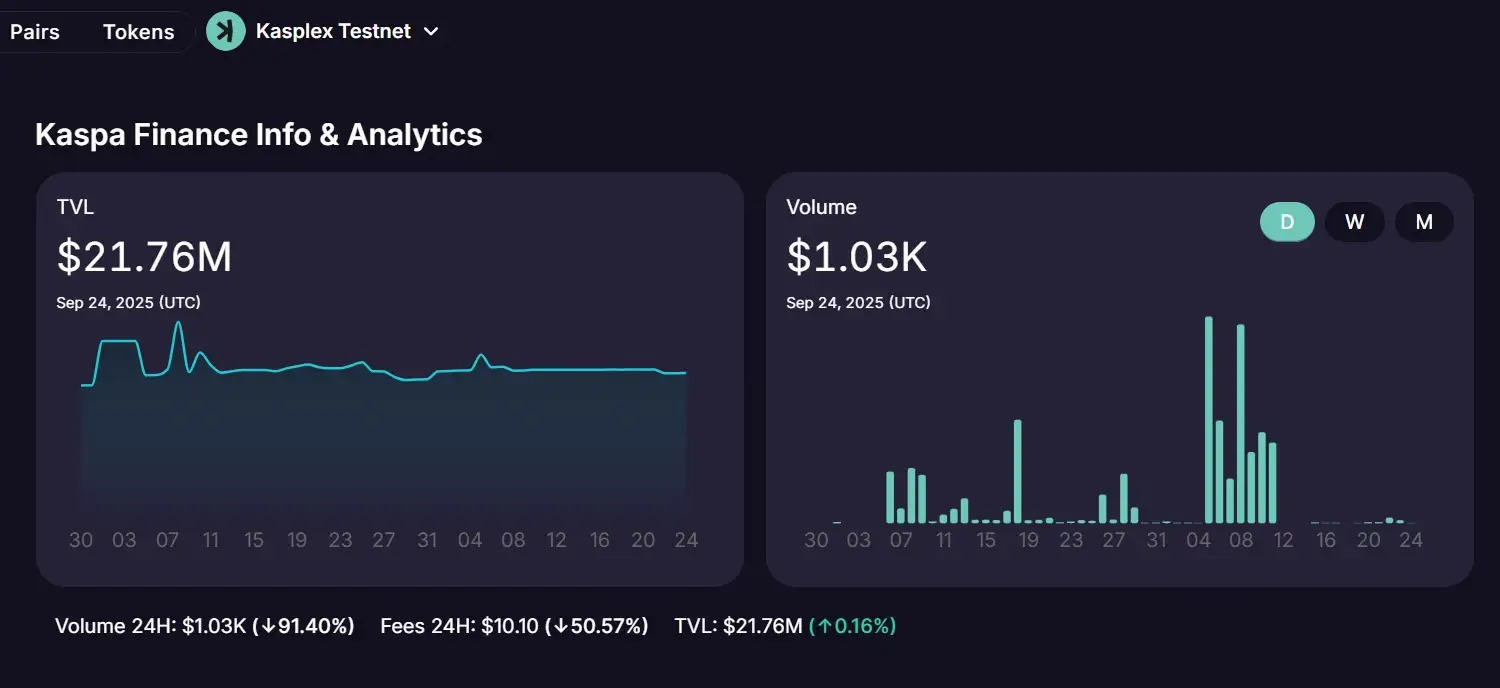Click the Fees 24H down arrow icon
The image size is (1500, 688).
[x=560, y=627]
